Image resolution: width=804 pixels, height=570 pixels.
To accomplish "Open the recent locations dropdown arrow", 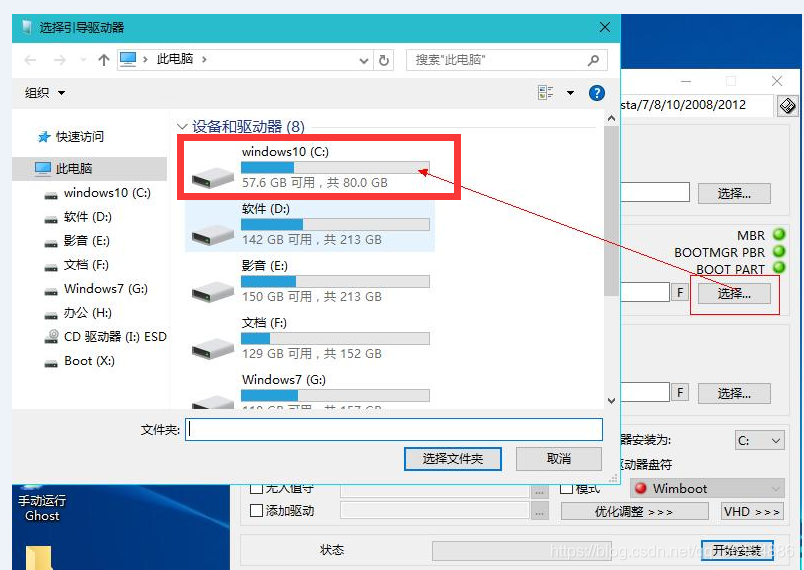I will point(83,60).
